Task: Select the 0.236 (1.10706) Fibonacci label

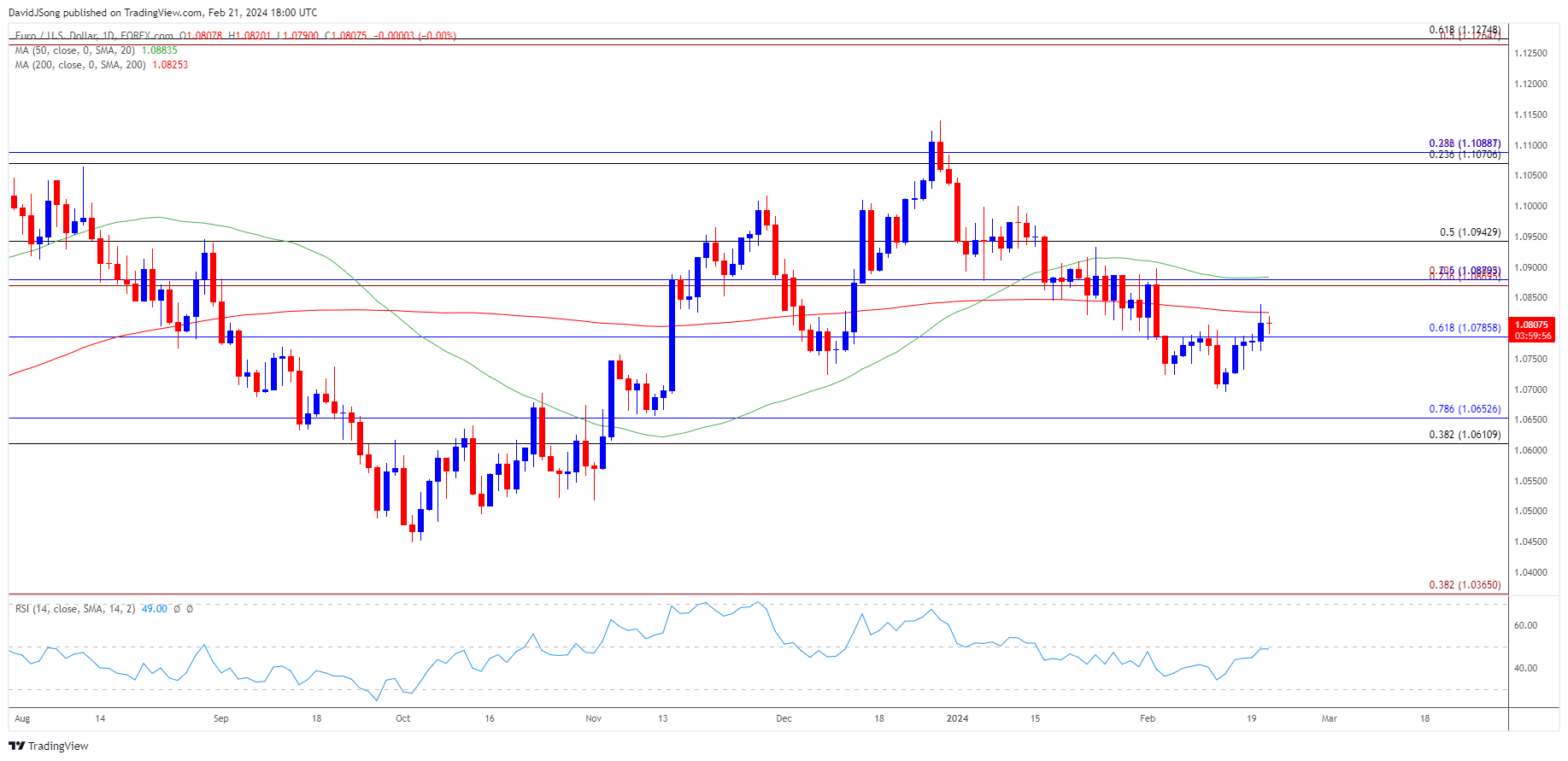Action: [x=1465, y=155]
